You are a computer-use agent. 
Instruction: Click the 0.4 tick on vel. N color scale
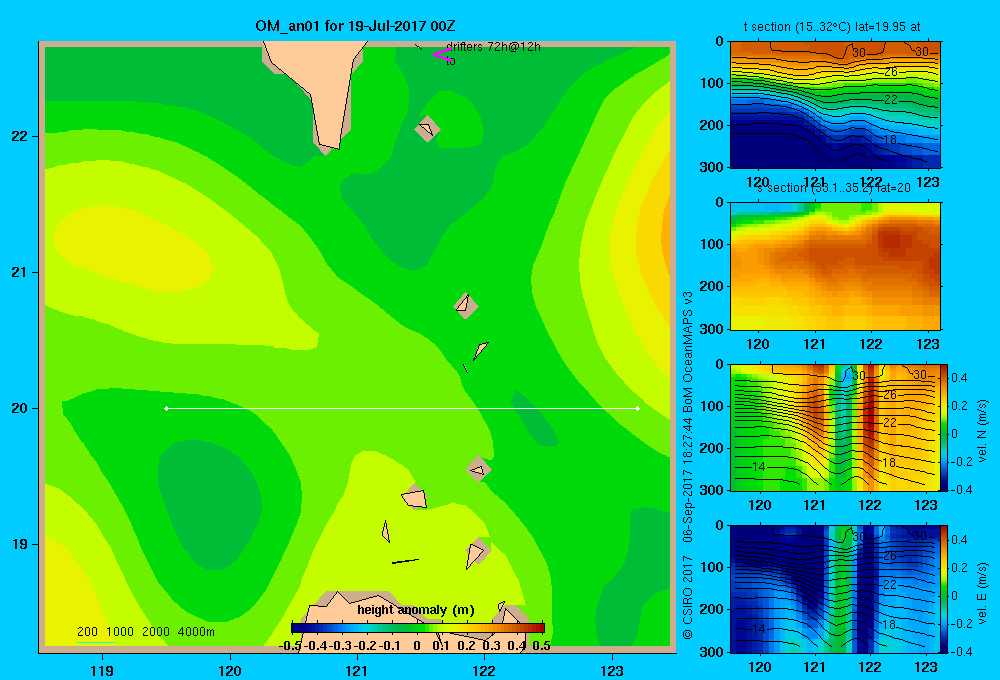pyautogui.click(x=959, y=378)
